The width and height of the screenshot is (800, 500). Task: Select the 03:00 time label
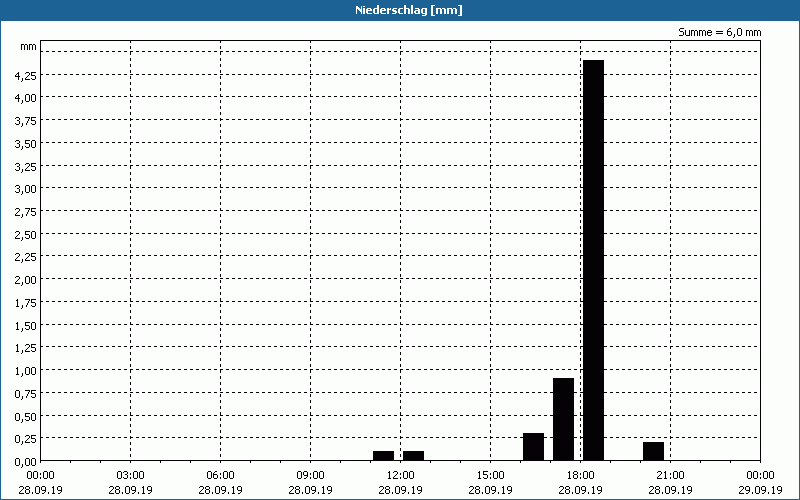pyautogui.click(x=131, y=476)
